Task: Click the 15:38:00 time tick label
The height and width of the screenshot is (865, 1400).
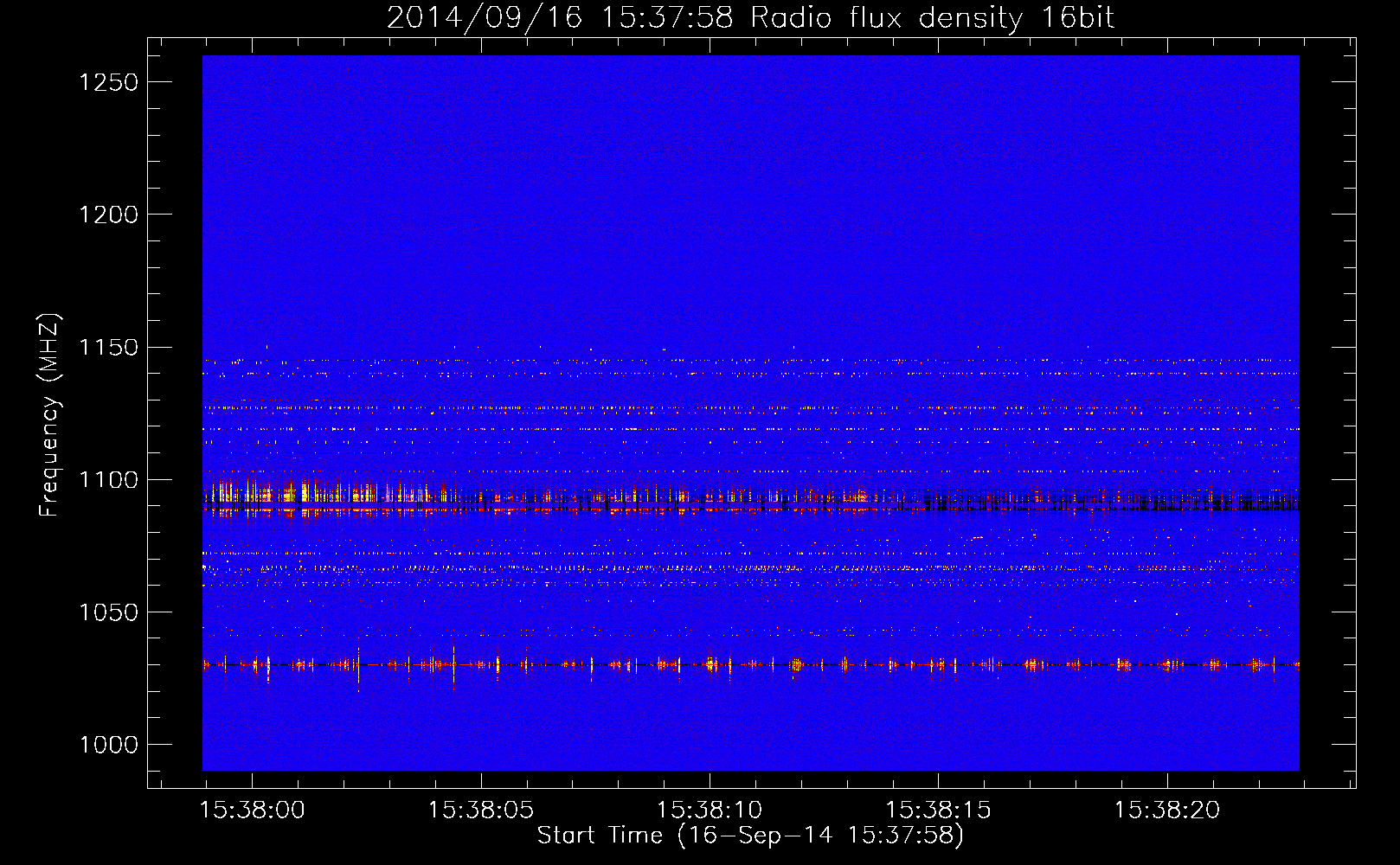Action: pyautogui.click(x=252, y=811)
